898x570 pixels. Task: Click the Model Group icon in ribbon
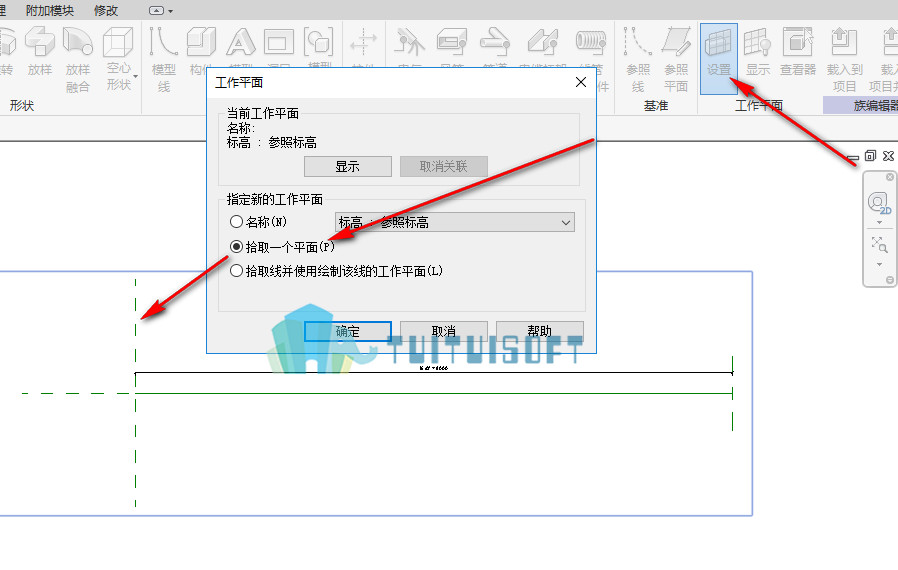318,41
